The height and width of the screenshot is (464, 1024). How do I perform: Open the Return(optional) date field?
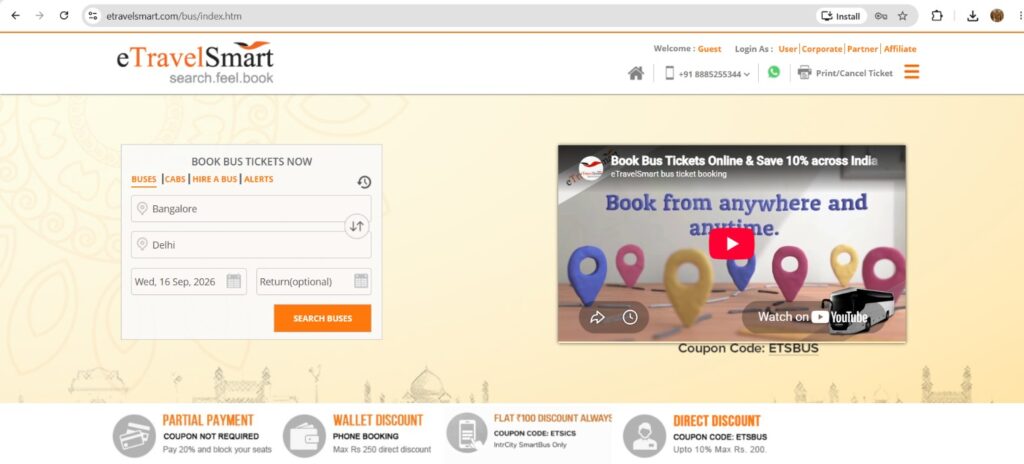tap(314, 282)
